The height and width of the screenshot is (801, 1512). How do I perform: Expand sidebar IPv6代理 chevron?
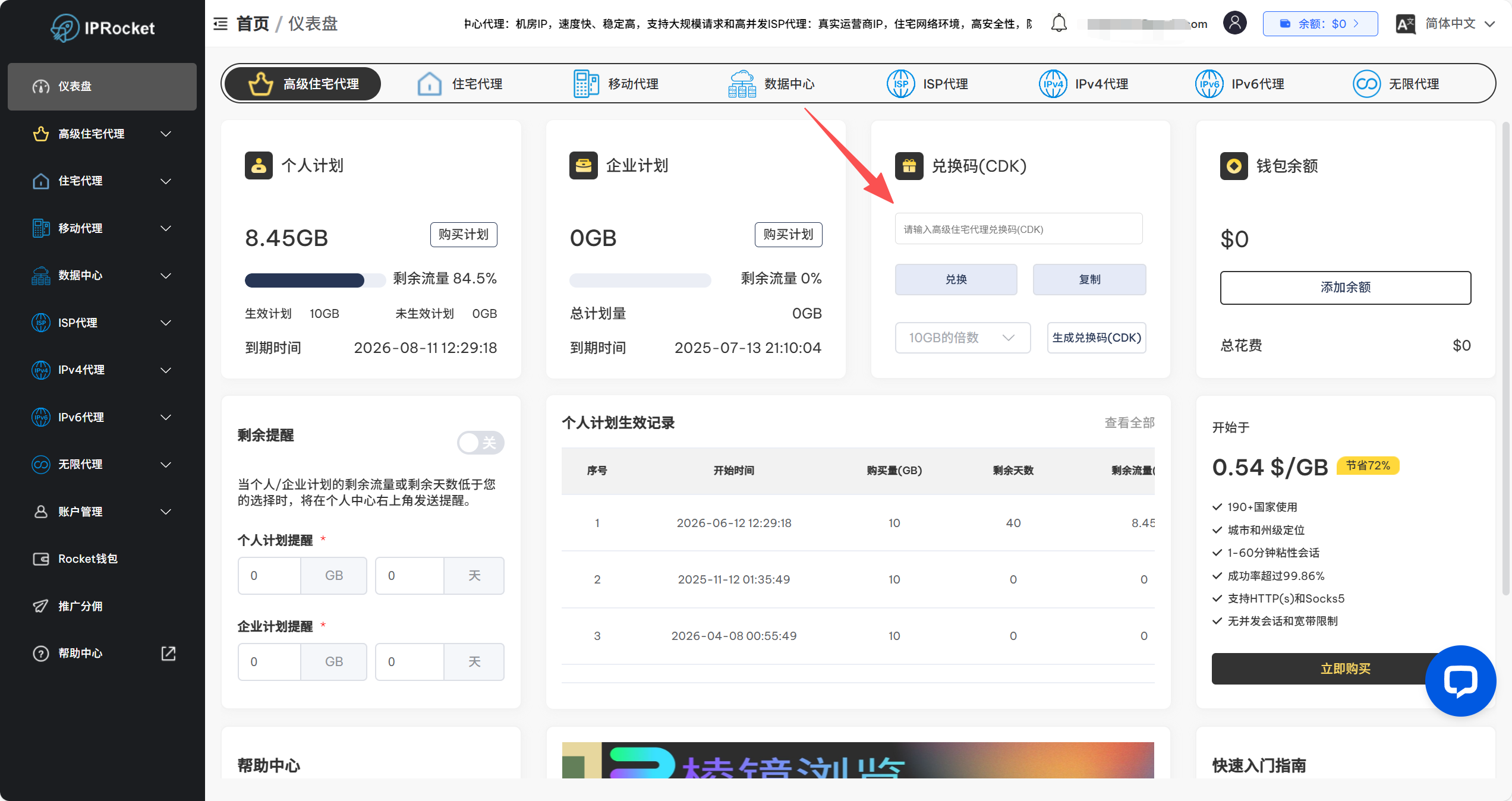[166, 417]
